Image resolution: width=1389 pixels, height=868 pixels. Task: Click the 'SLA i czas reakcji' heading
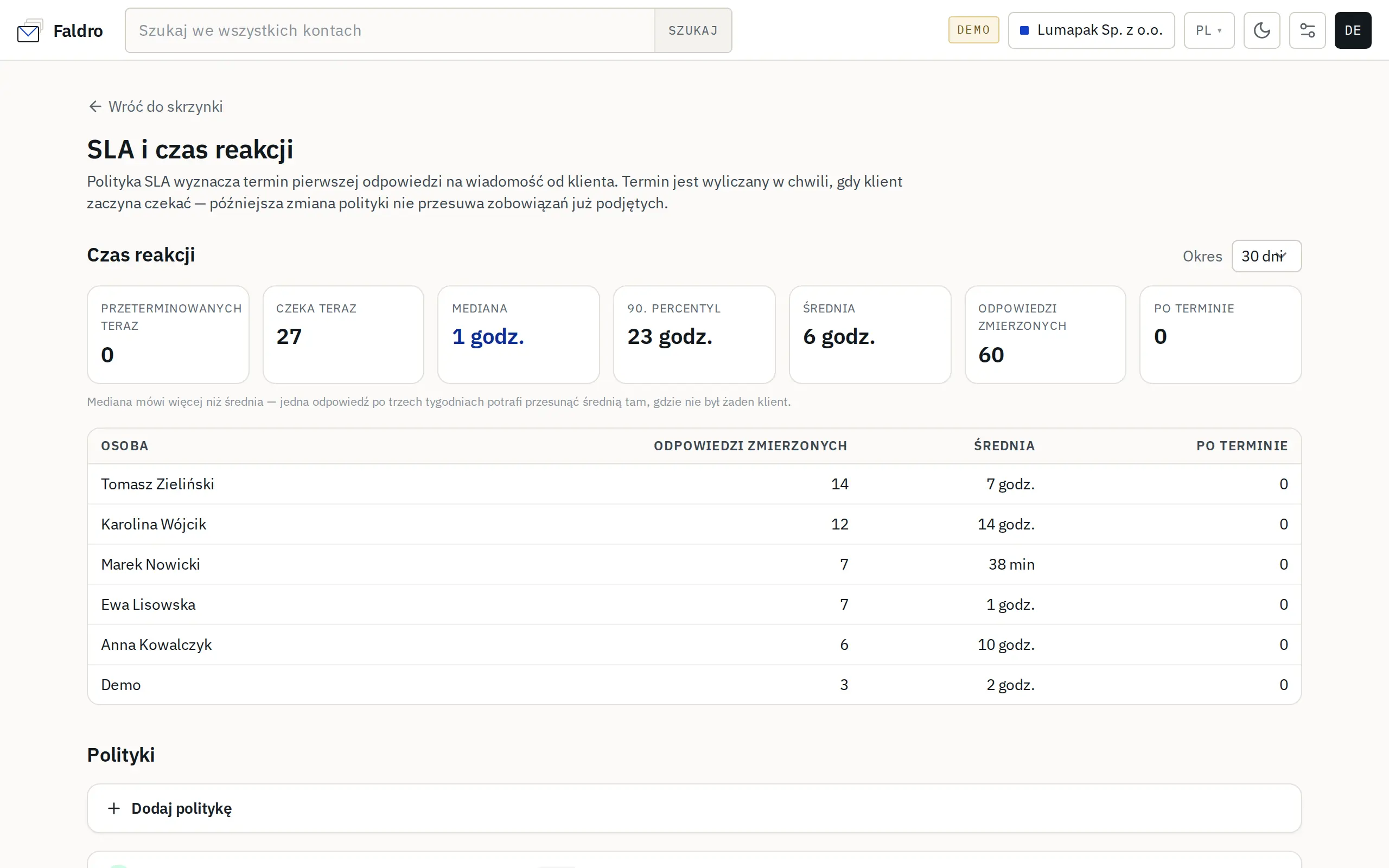click(190, 150)
